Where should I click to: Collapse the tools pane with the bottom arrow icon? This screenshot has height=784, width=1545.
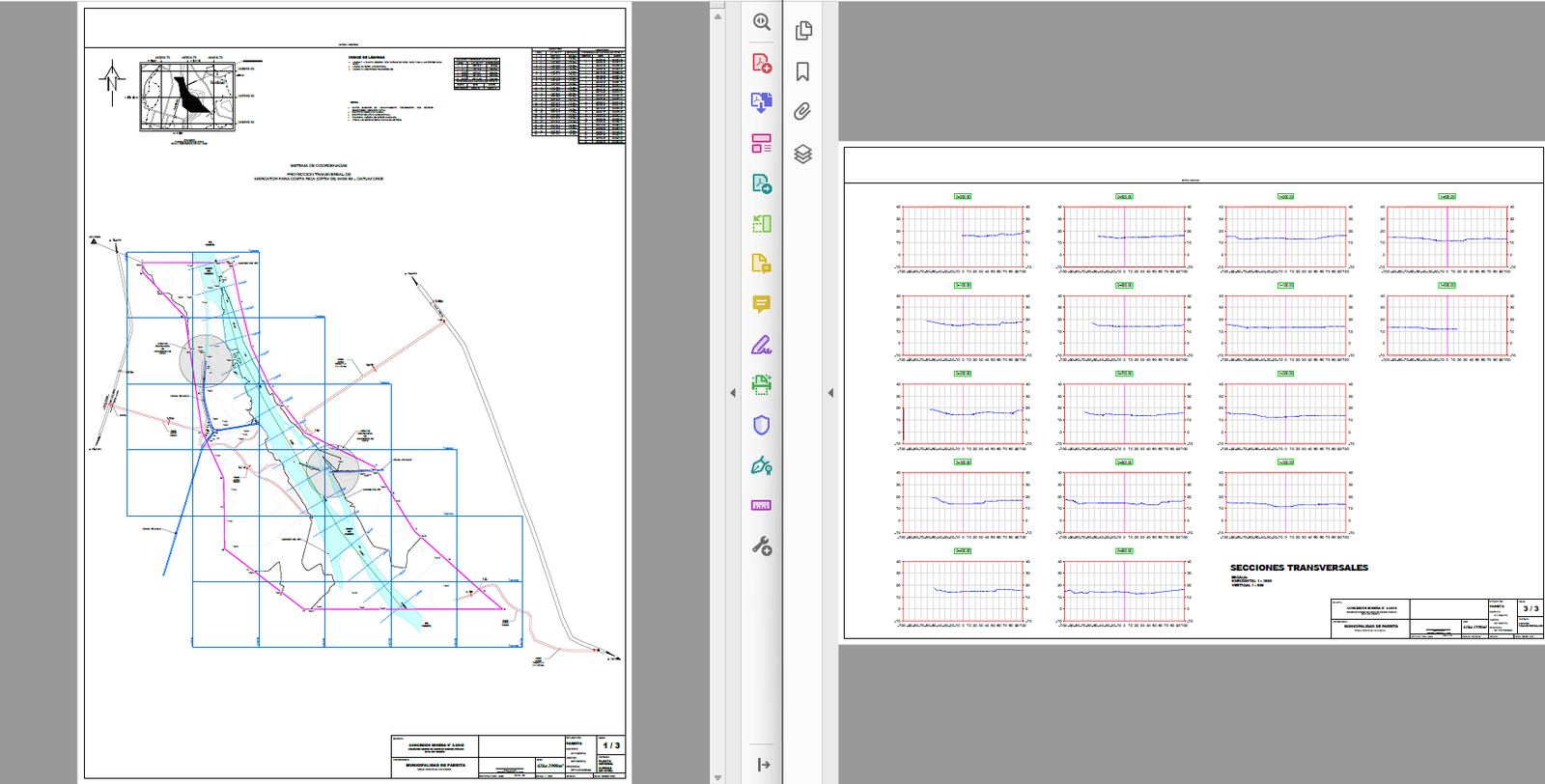pyautogui.click(x=763, y=765)
